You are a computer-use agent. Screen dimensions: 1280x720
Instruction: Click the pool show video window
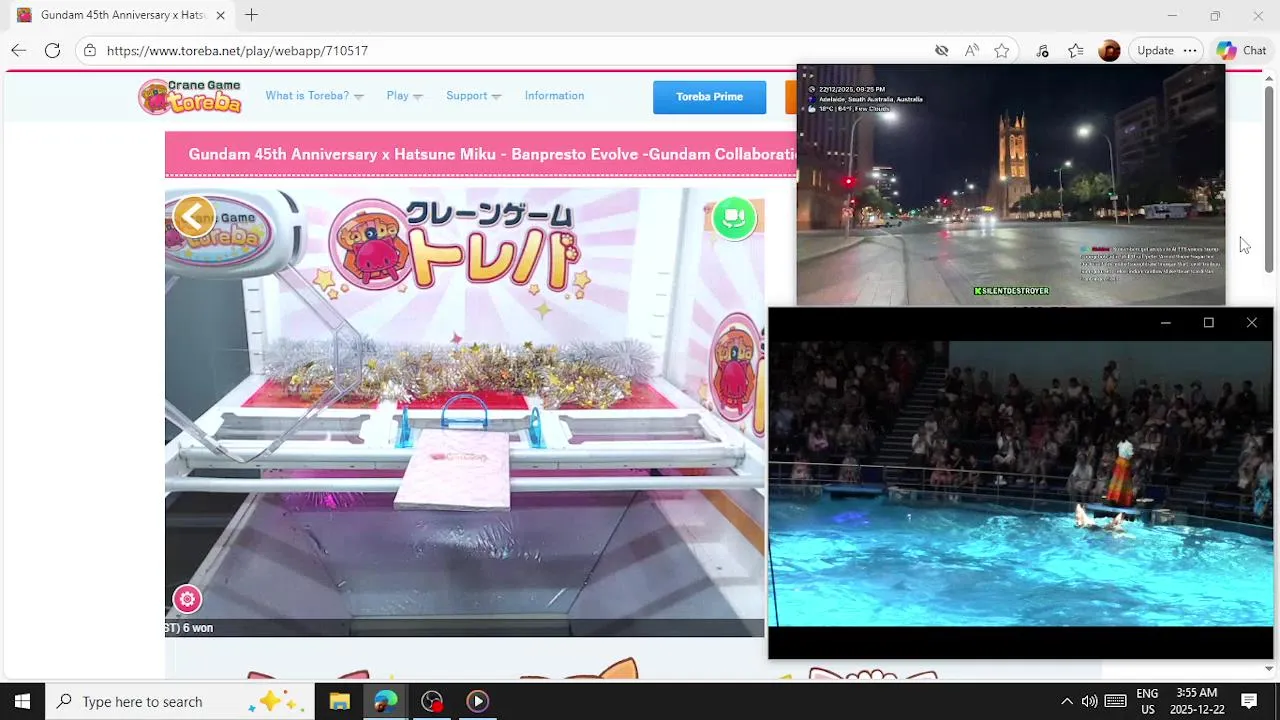1021,484
